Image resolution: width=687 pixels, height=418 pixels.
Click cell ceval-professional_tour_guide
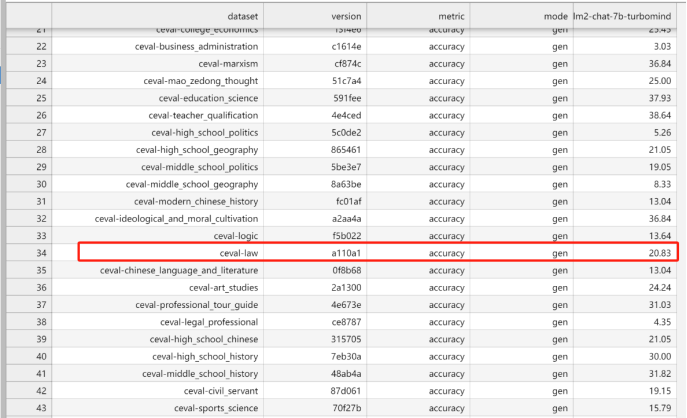[157, 305]
